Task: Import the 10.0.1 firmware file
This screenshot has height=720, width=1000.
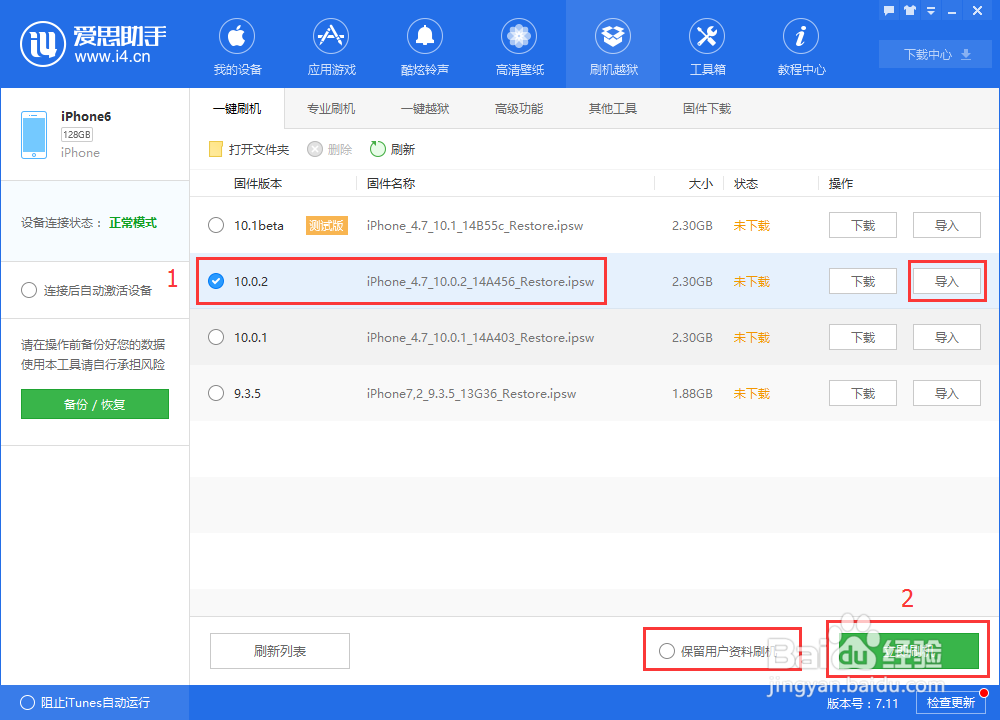Action: point(946,337)
